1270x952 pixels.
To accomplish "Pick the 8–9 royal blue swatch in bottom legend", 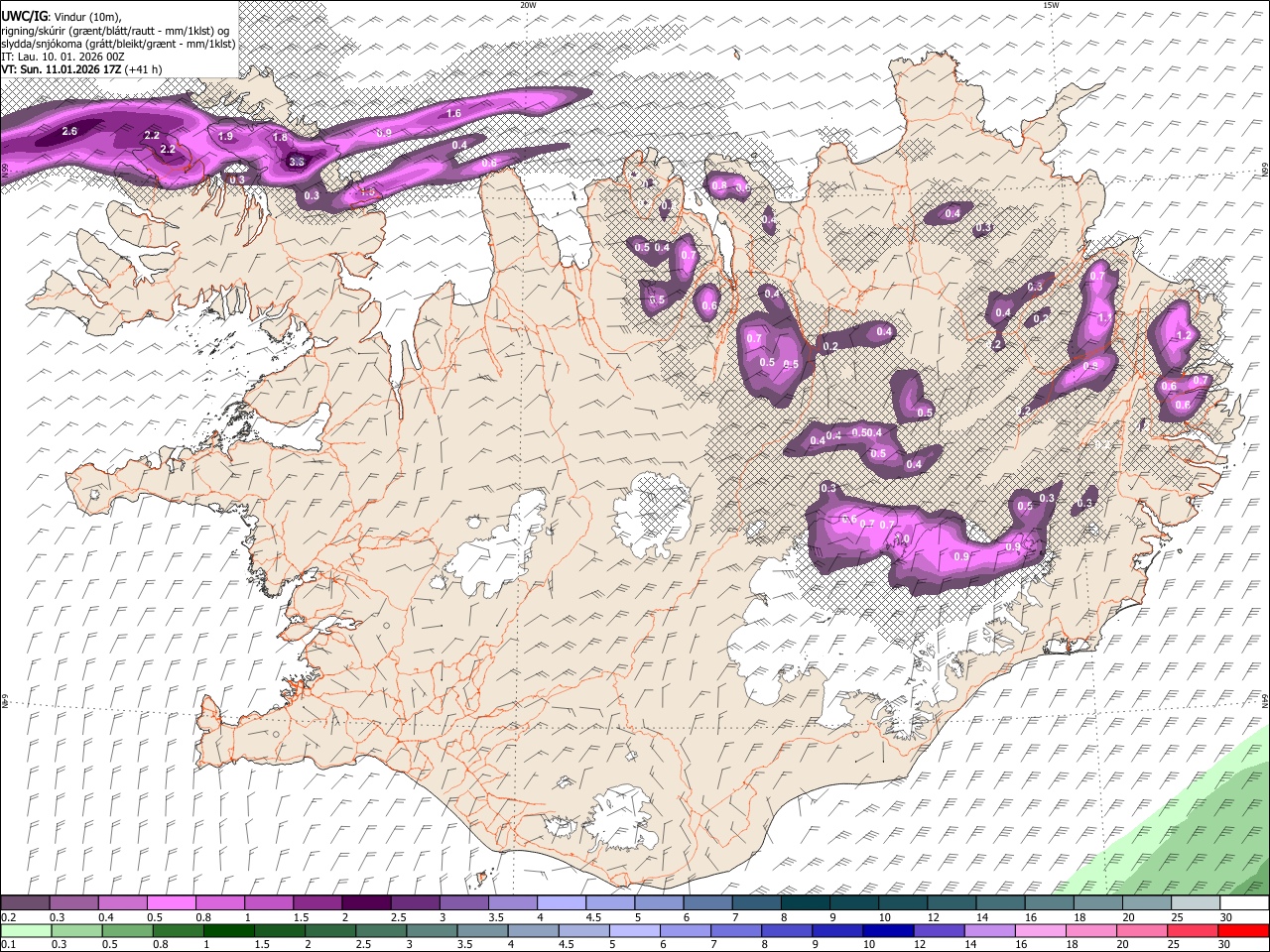I will tap(785, 930).
